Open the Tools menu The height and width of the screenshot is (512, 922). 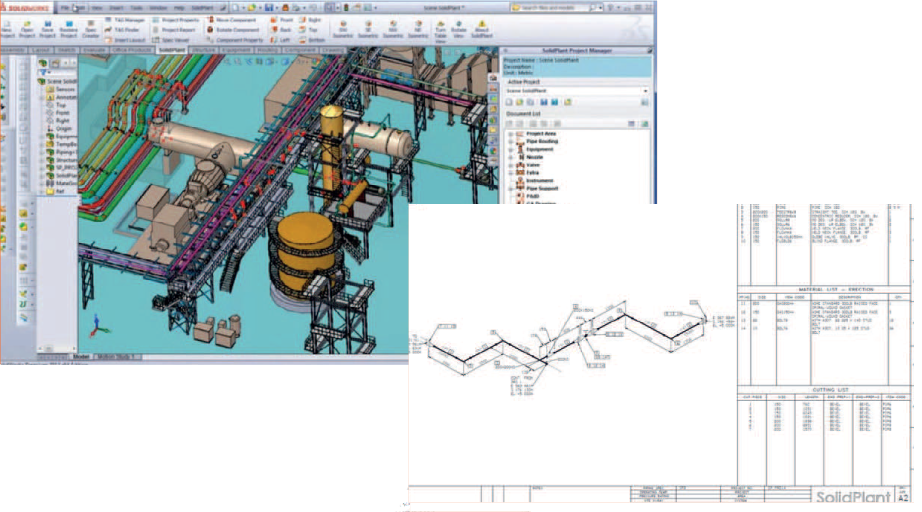pyautogui.click(x=137, y=6)
